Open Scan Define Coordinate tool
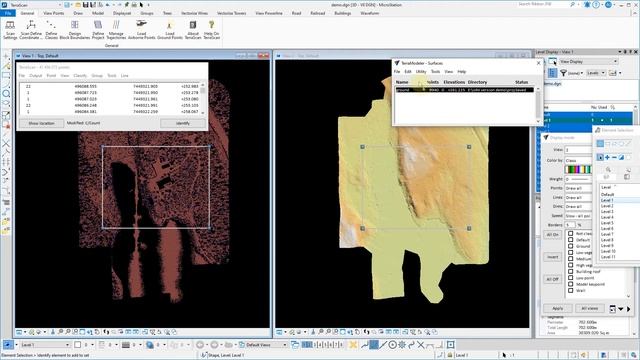Screen dimensions: 640x360 31,30
